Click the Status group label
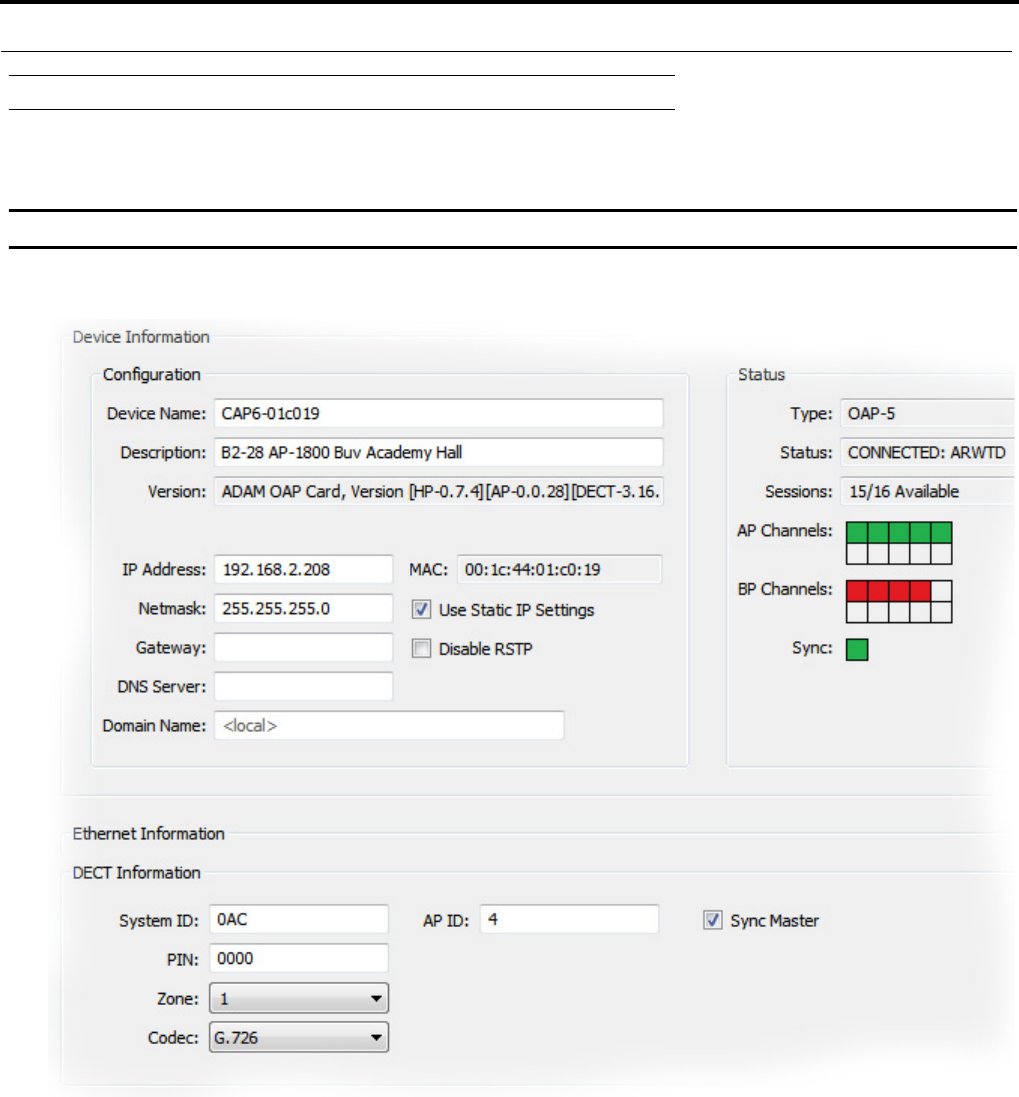 point(762,374)
